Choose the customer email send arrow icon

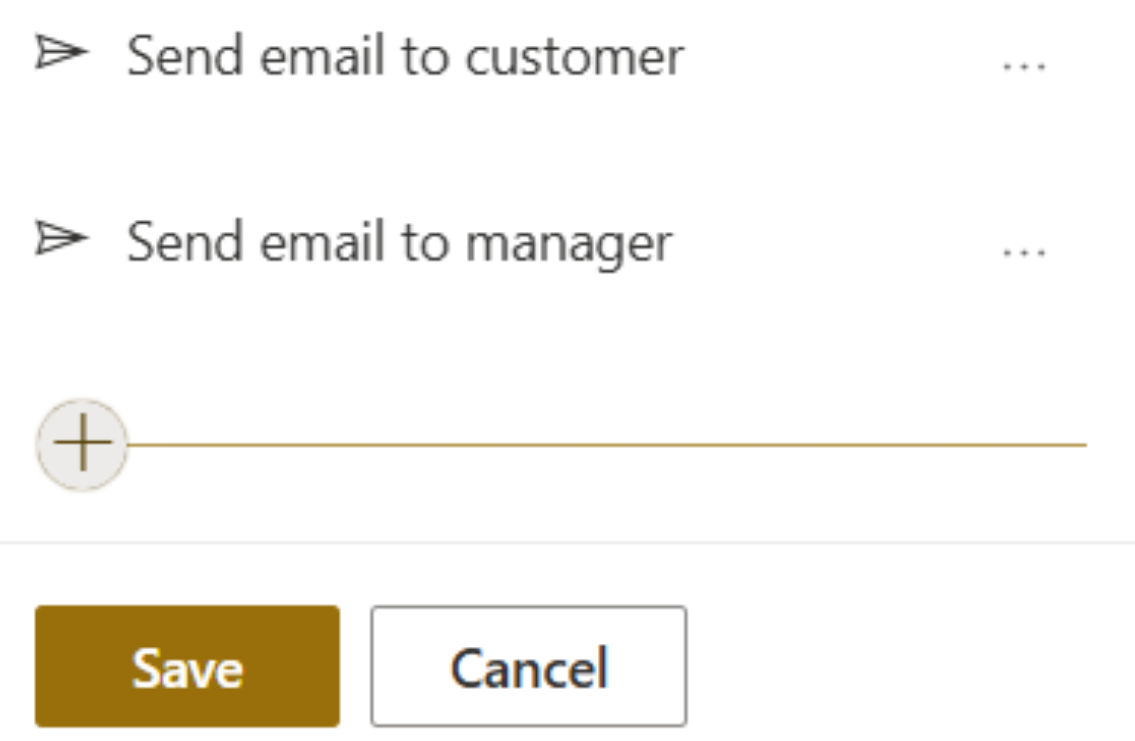click(x=62, y=53)
